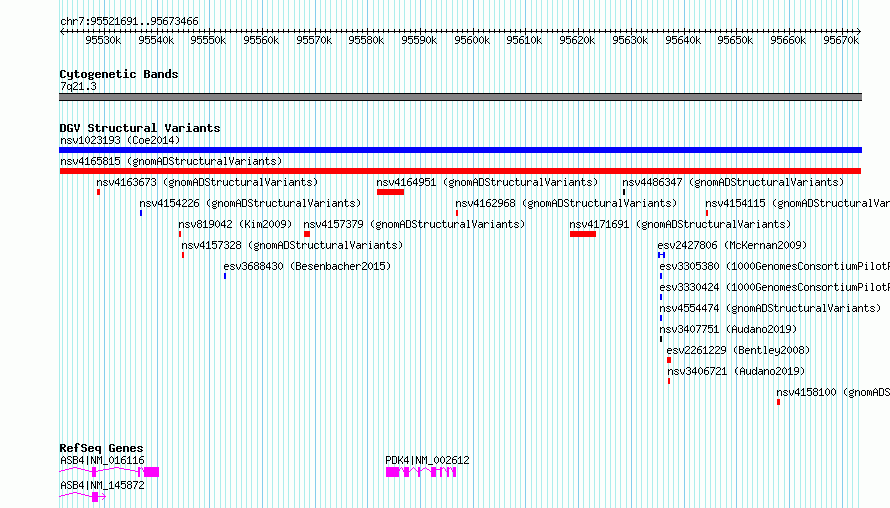The width and height of the screenshot is (890, 508).
Task: Click nsv3407751 (Audano2019) variant label
Action: [x=728, y=329]
